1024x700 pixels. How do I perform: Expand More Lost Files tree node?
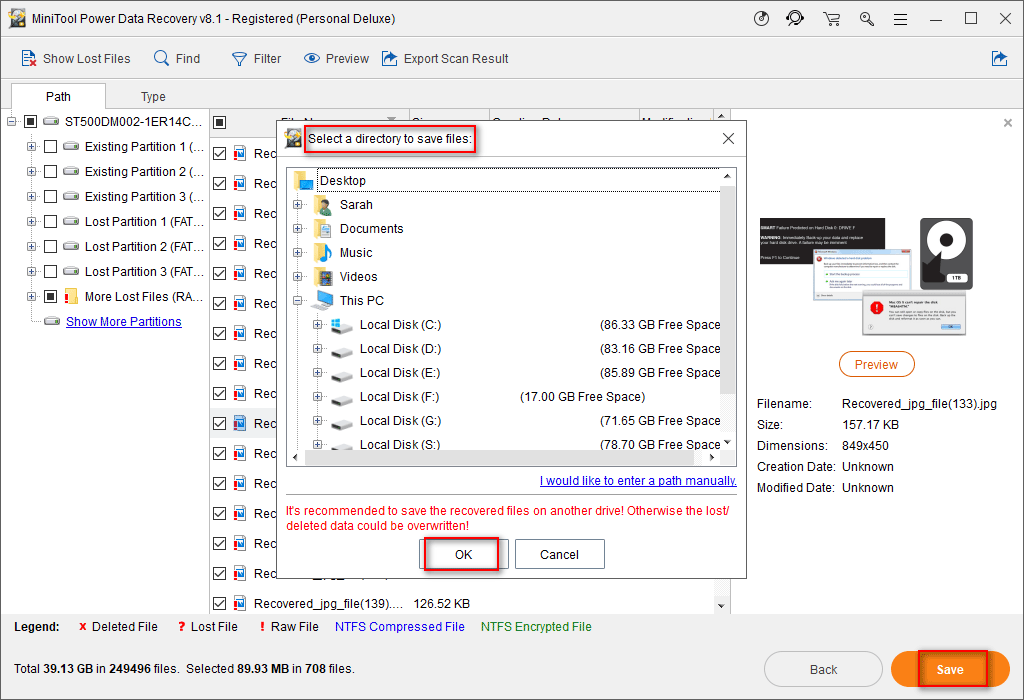pyautogui.click(x=31, y=296)
